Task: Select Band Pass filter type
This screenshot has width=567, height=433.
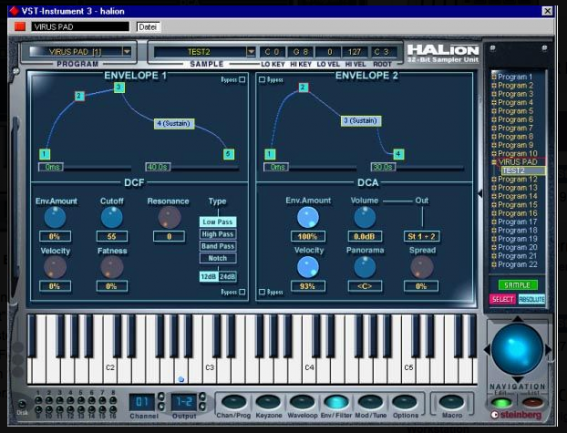Action: pyautogui.click(x=218, y=246)
